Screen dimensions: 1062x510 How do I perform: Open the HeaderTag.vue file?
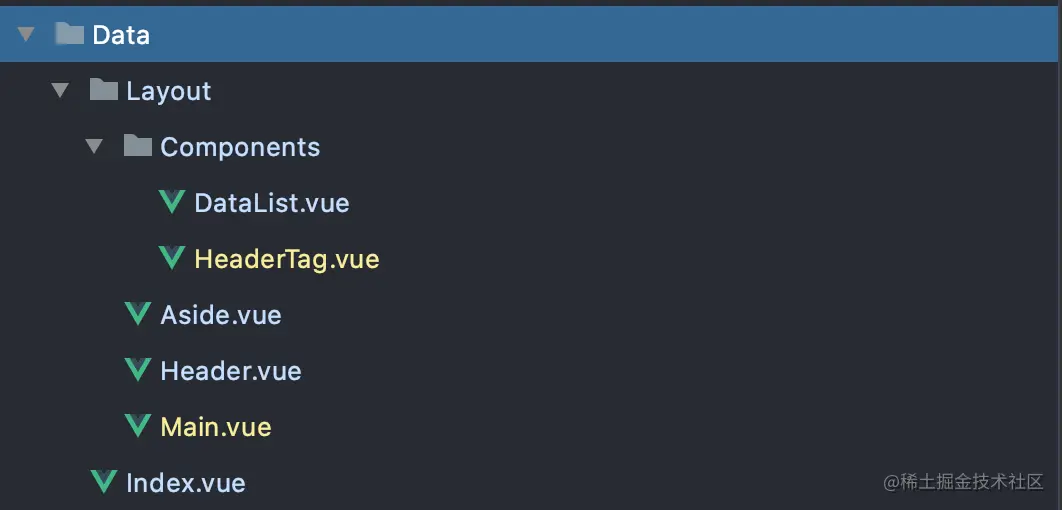(287, 259)
